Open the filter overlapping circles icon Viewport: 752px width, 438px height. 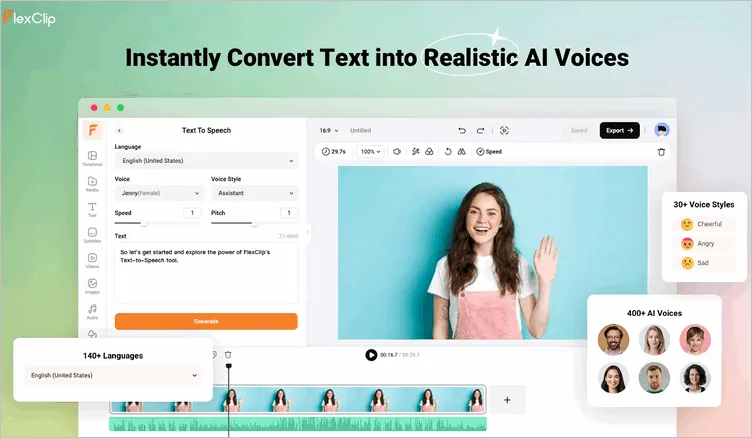pyautogui.click(x=429, y=152)
